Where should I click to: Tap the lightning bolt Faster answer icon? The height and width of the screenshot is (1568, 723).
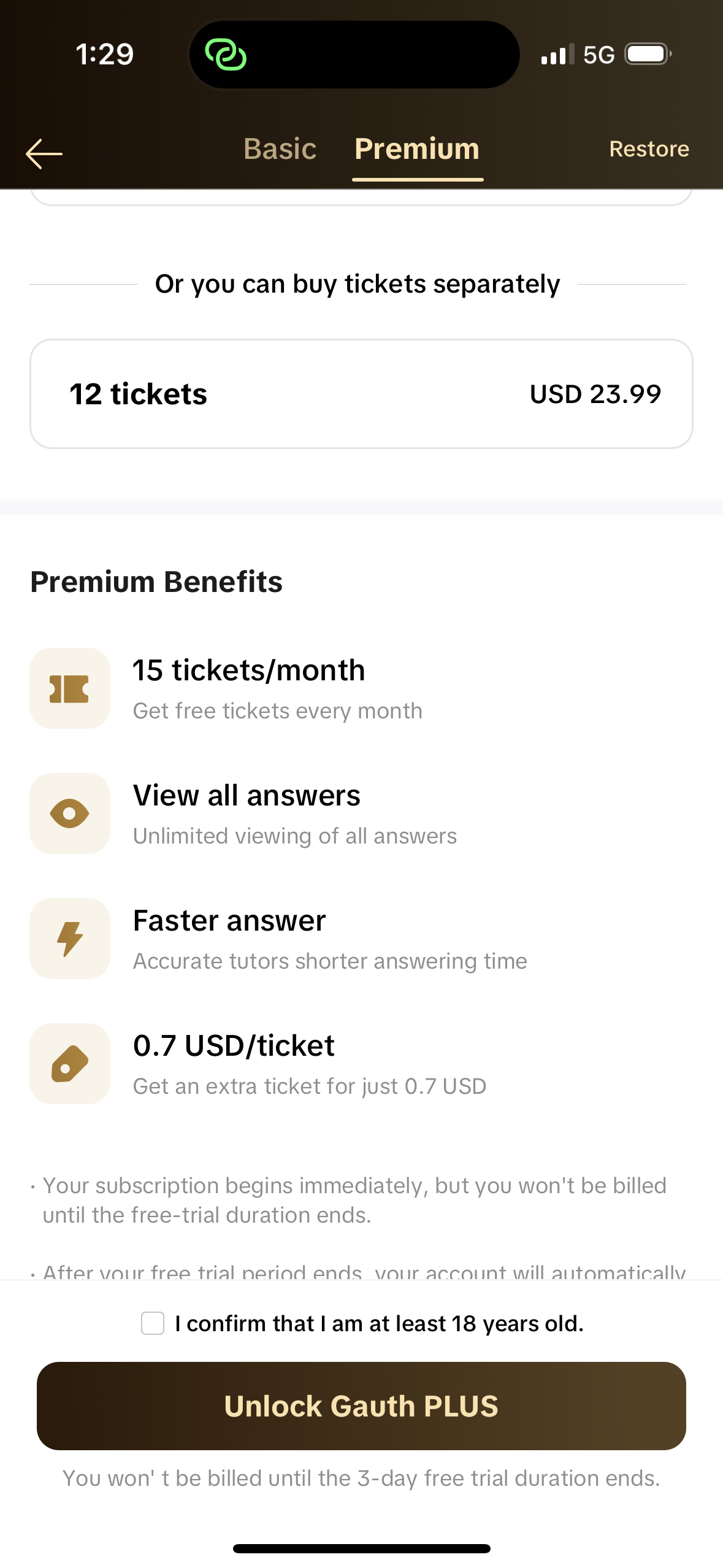[x=70, y=939]
